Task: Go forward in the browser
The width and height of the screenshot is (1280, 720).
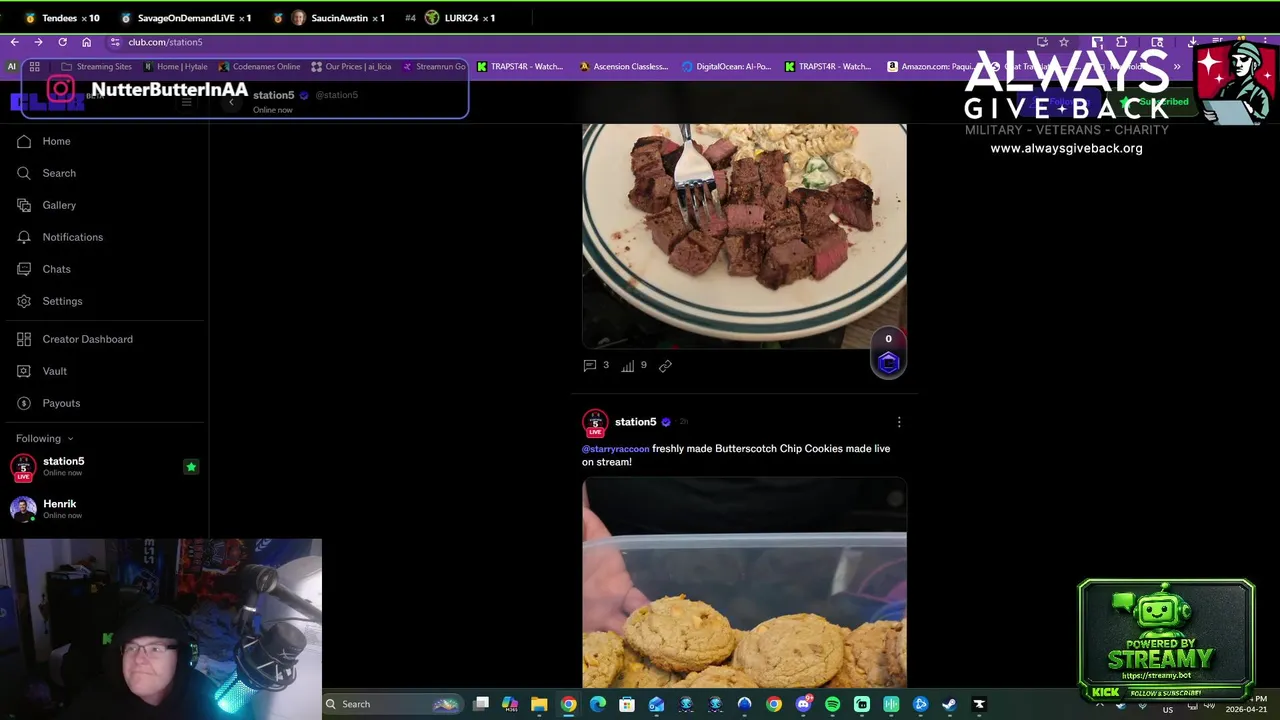Action: coord(38,42)
